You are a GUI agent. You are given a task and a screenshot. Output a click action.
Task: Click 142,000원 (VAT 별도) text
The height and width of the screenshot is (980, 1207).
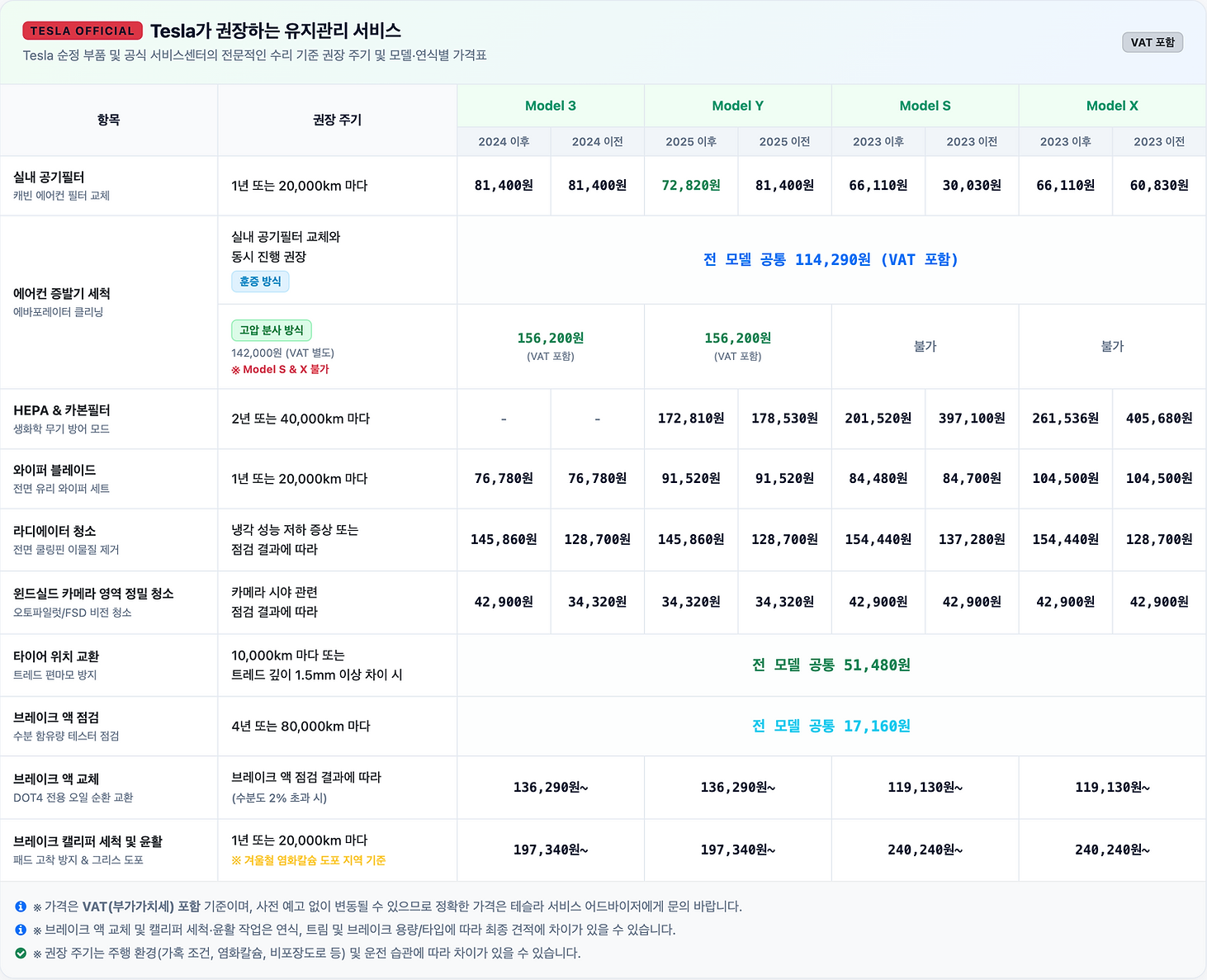[283, 353]
